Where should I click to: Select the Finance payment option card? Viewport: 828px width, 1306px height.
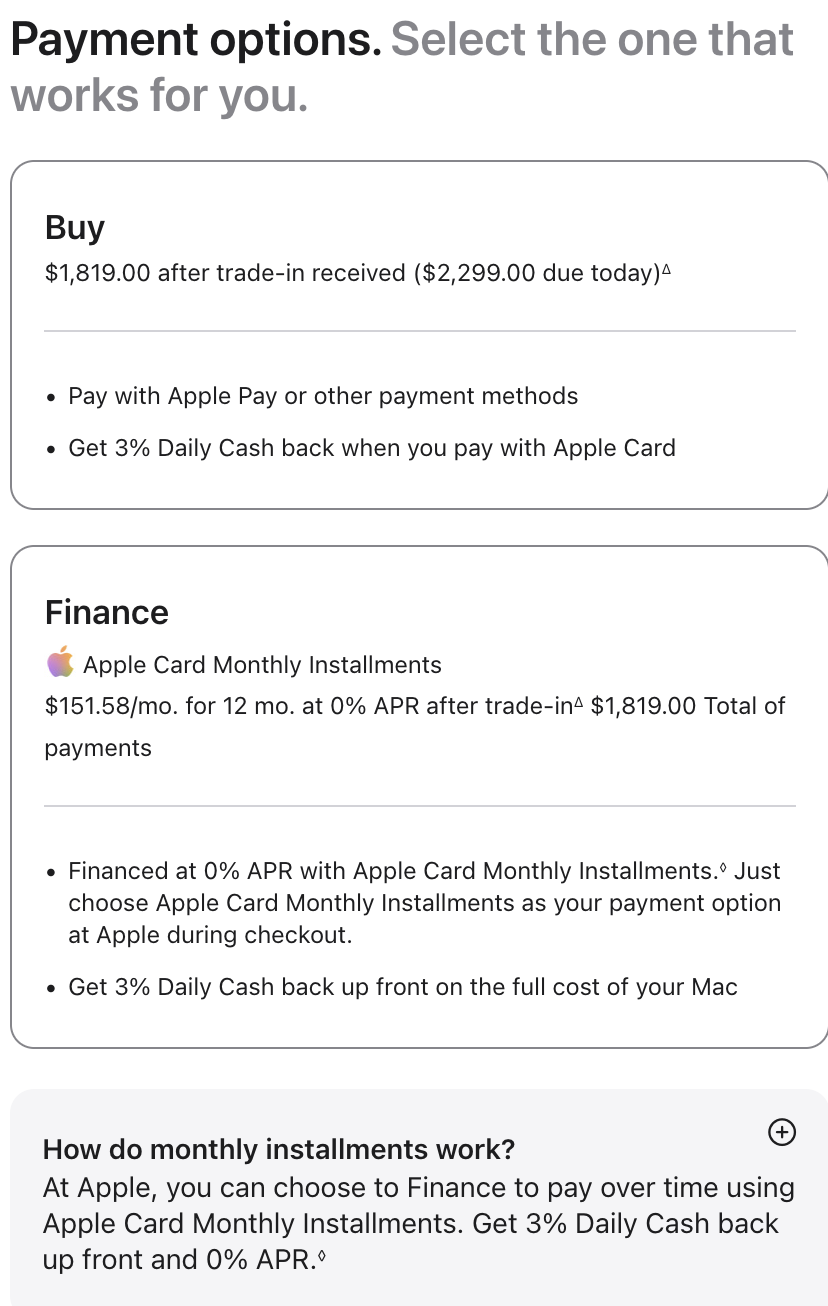[419, 797]
